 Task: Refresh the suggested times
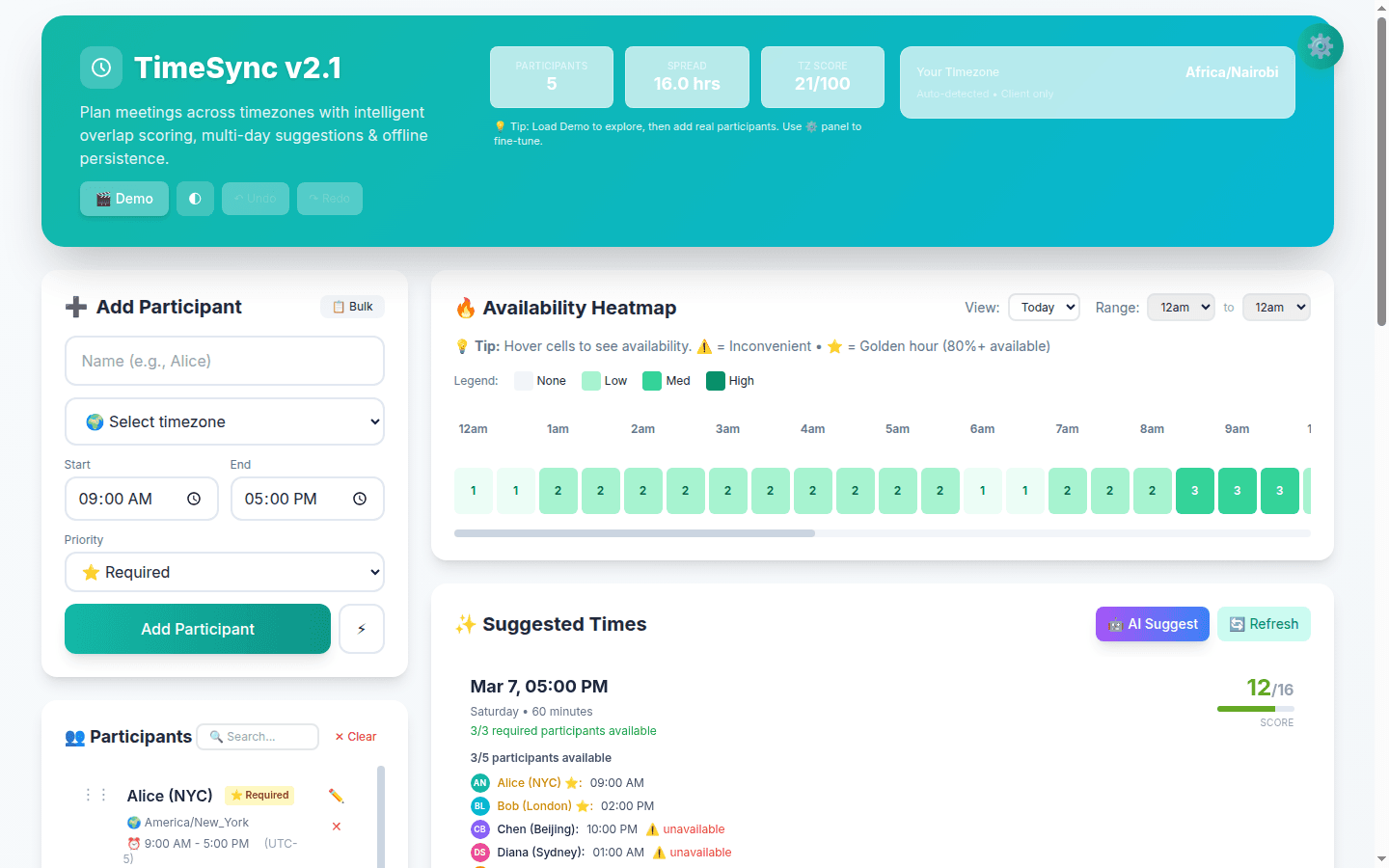click(x=1264, y=624)
